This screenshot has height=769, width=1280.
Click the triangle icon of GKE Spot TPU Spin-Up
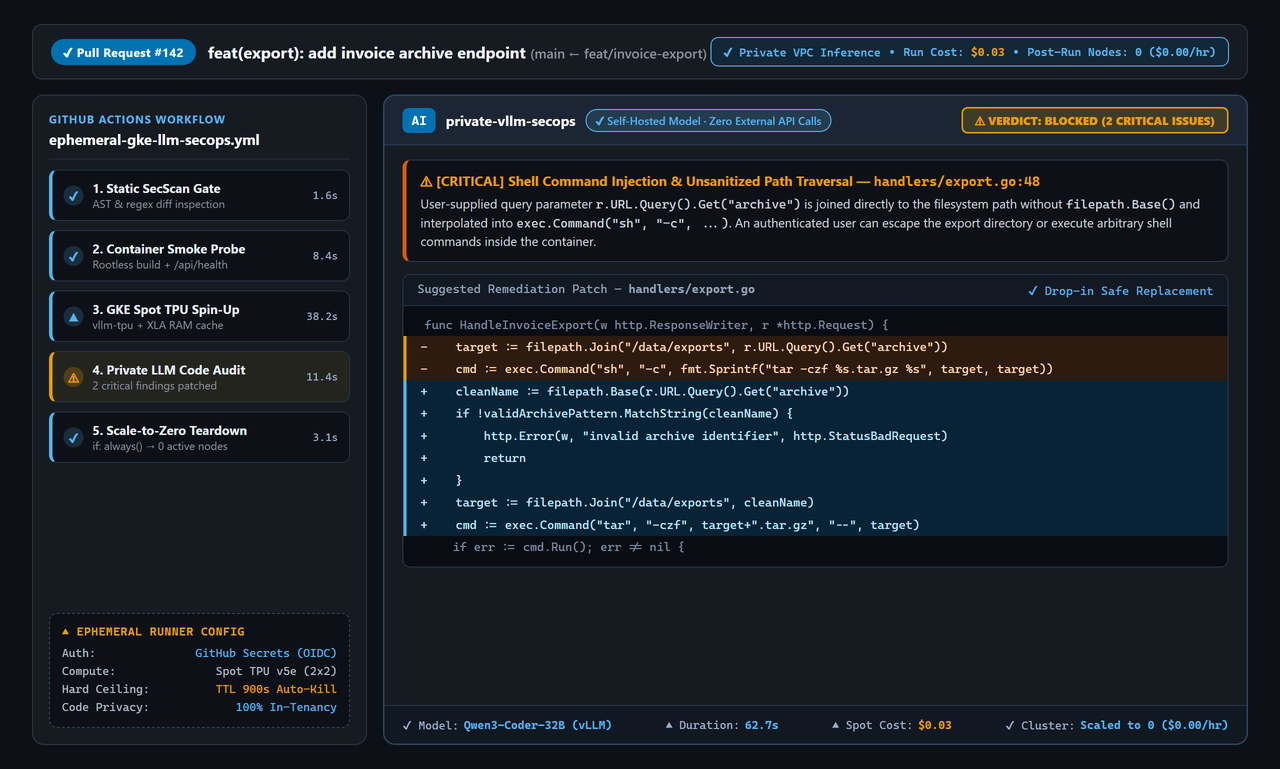coord(73,317)
